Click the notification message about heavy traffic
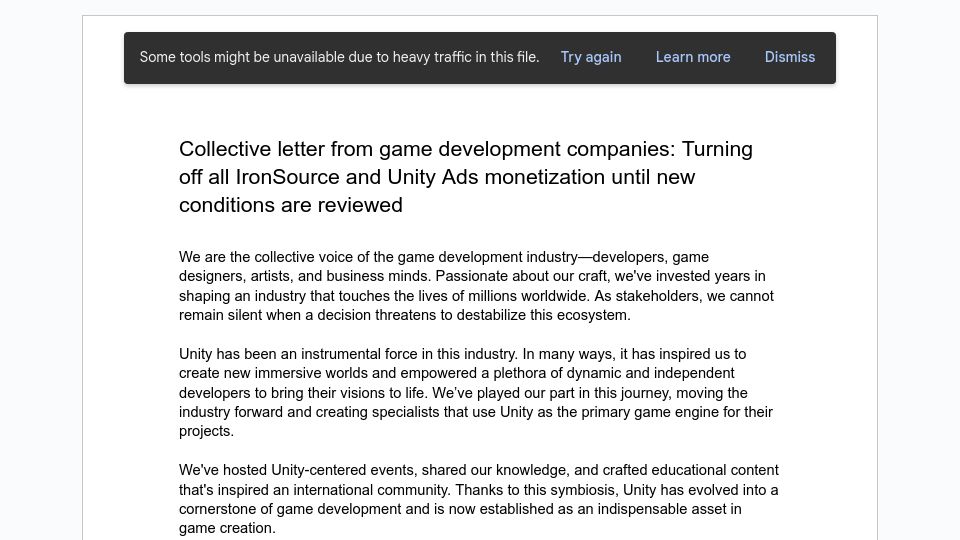The image size is (960, 540). [339, 58]
